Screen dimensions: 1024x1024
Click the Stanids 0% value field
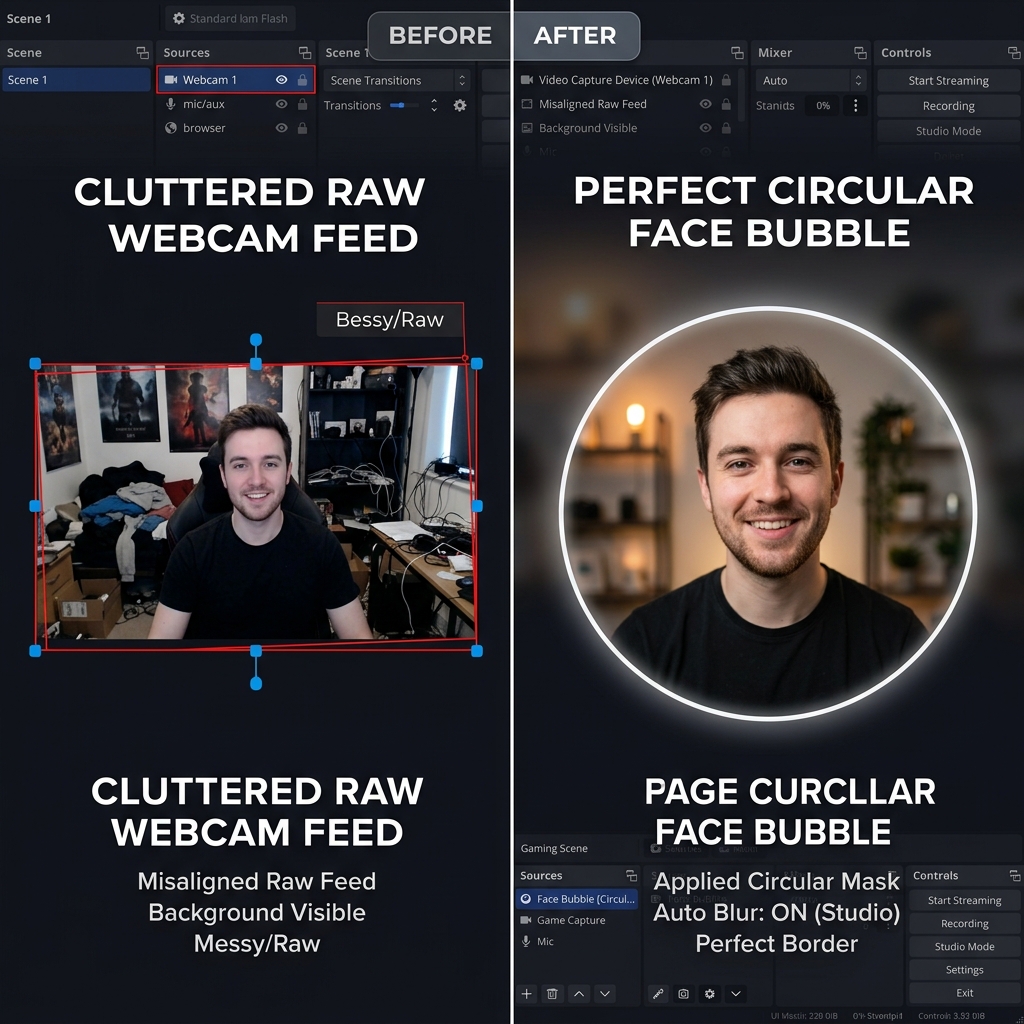(x=823, y=105)
